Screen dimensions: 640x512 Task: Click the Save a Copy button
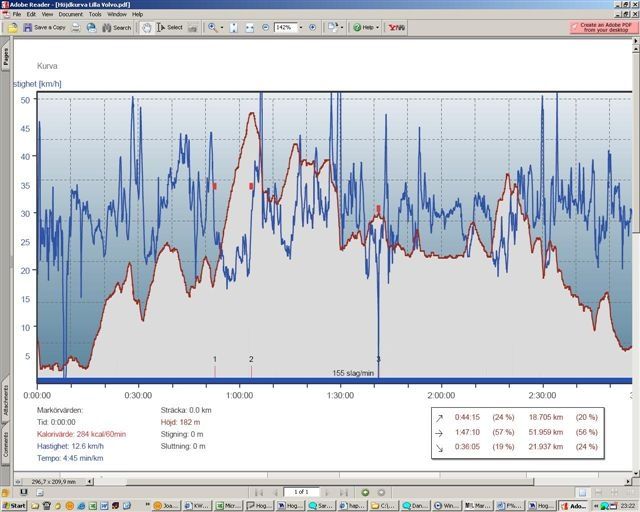pos(45,28)
